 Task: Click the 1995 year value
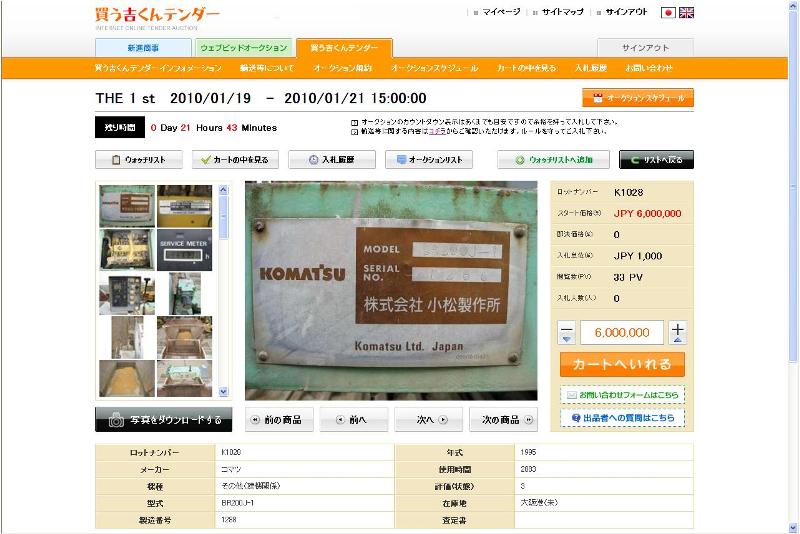528,452
